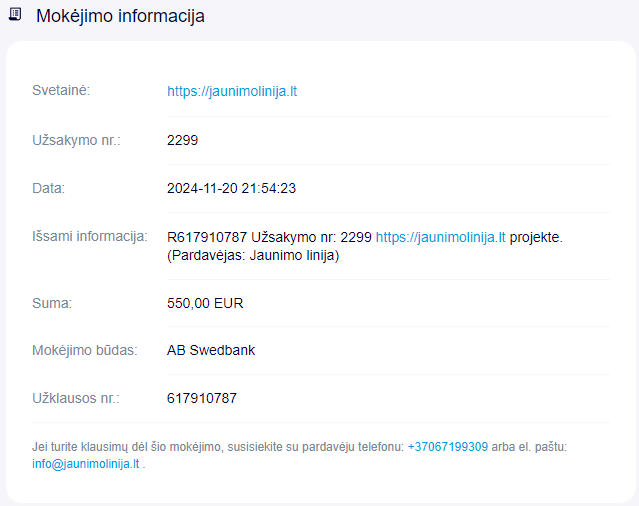Click the Suma label
This screenshot has width=639, height=506.
pos(53,303)
